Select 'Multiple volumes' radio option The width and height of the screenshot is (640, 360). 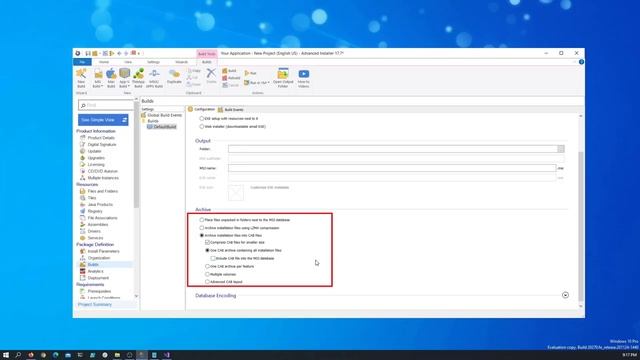pyautogui.click(x=207, y=274)
